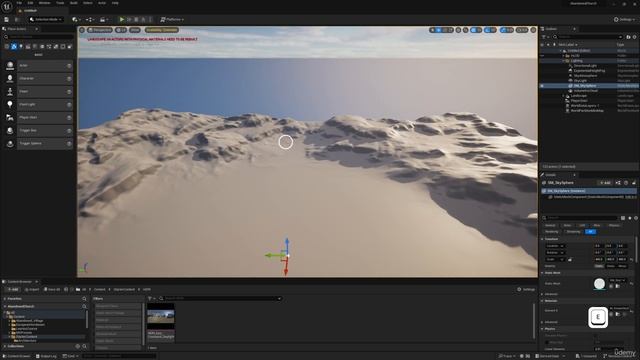This screenshot has height=360, width=640.
Task: Select SkyAtmosphere in the Outliner
Action: pyautogui.click(x=585, y=76)
